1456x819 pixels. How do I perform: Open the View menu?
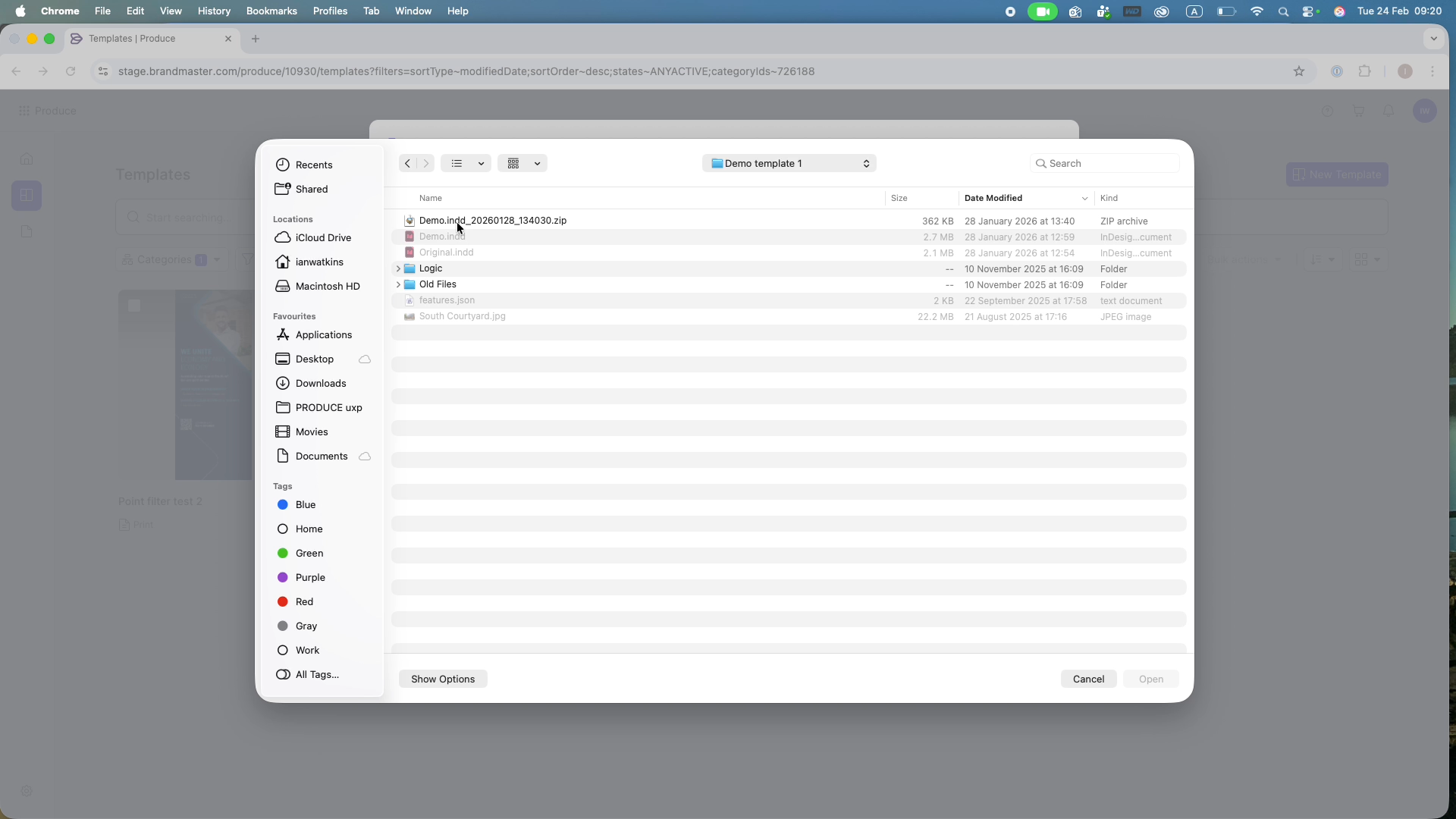click(x=171, y=11)
